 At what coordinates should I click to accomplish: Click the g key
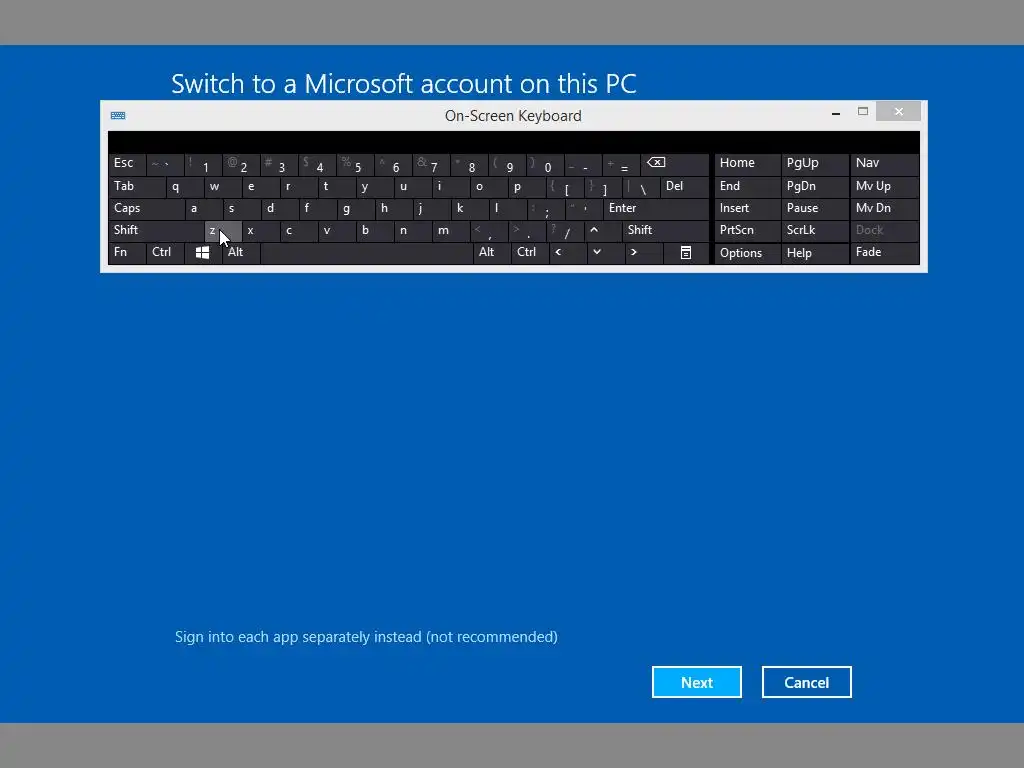tap(355, 209)
